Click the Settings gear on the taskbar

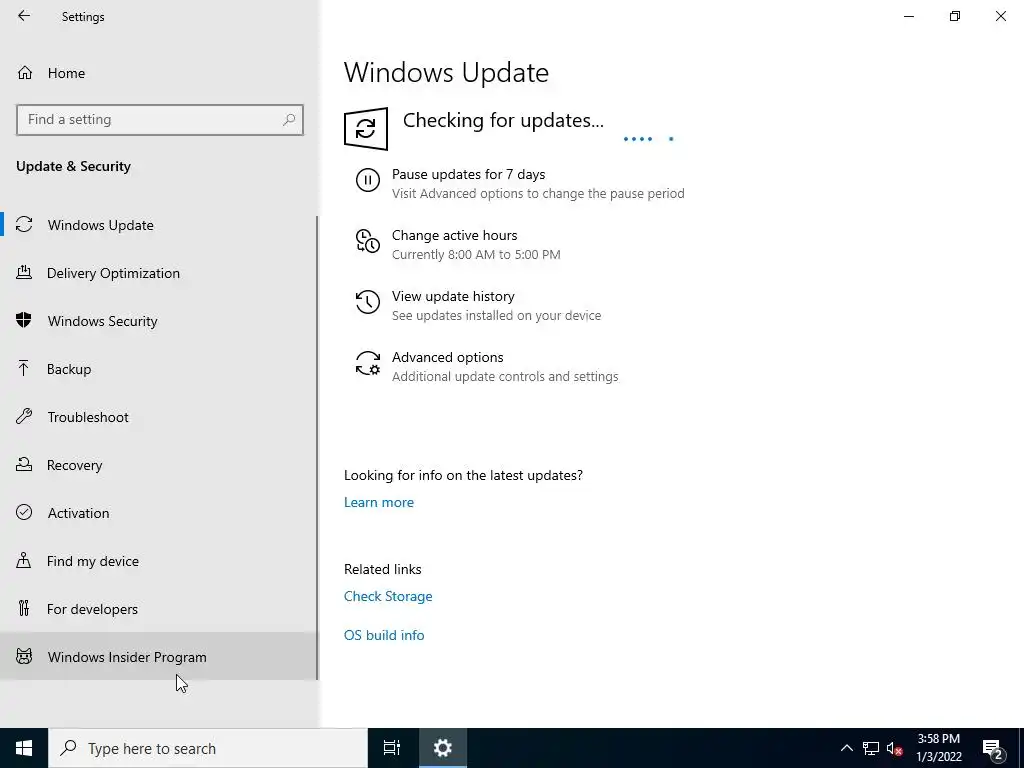click(x=443, y=748)
